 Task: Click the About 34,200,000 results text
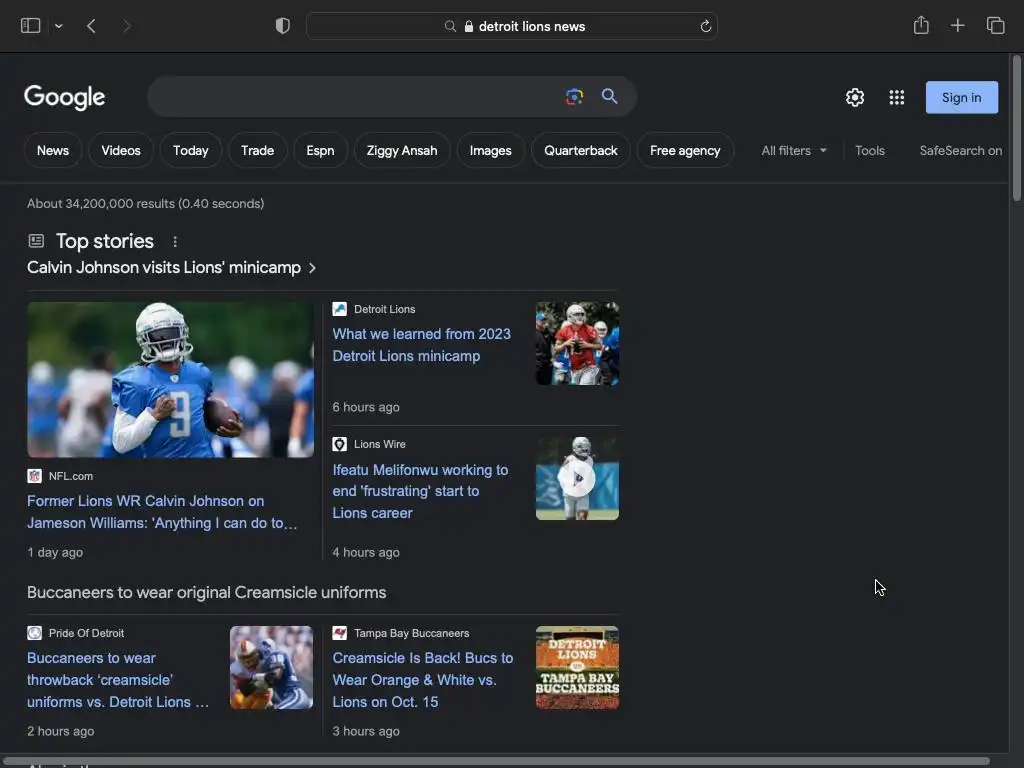coord(146,204)
